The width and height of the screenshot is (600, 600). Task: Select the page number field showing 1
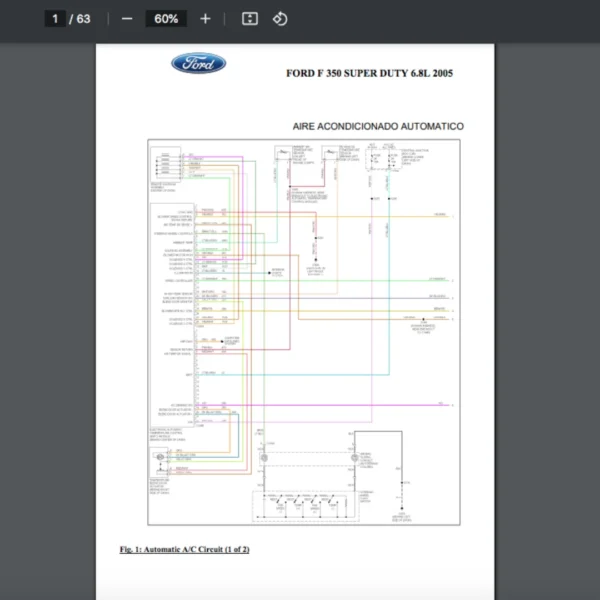tap(55, 19)
